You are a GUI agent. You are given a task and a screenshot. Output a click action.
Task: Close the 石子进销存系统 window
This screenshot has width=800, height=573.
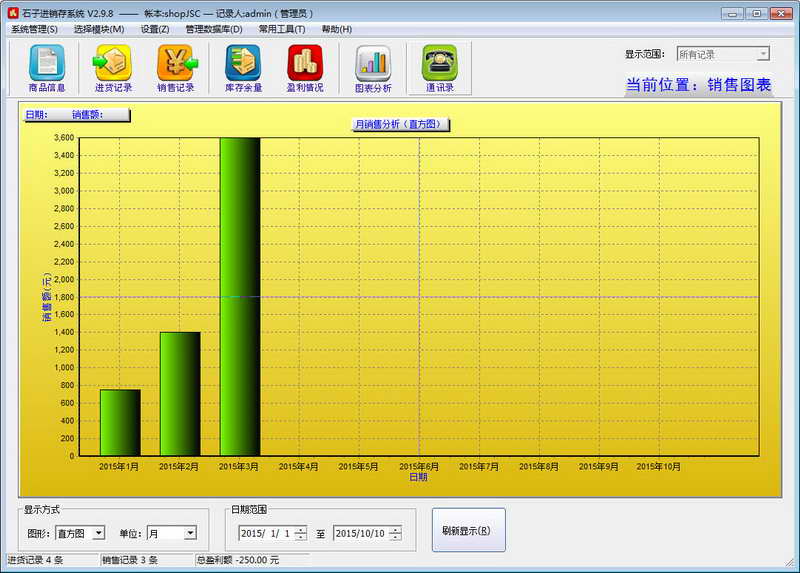click(x=781, y=14)
